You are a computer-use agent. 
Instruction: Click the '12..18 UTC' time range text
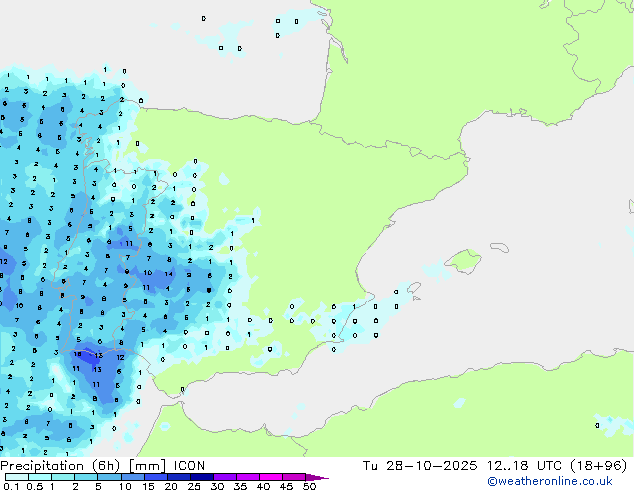pos(524,466)
